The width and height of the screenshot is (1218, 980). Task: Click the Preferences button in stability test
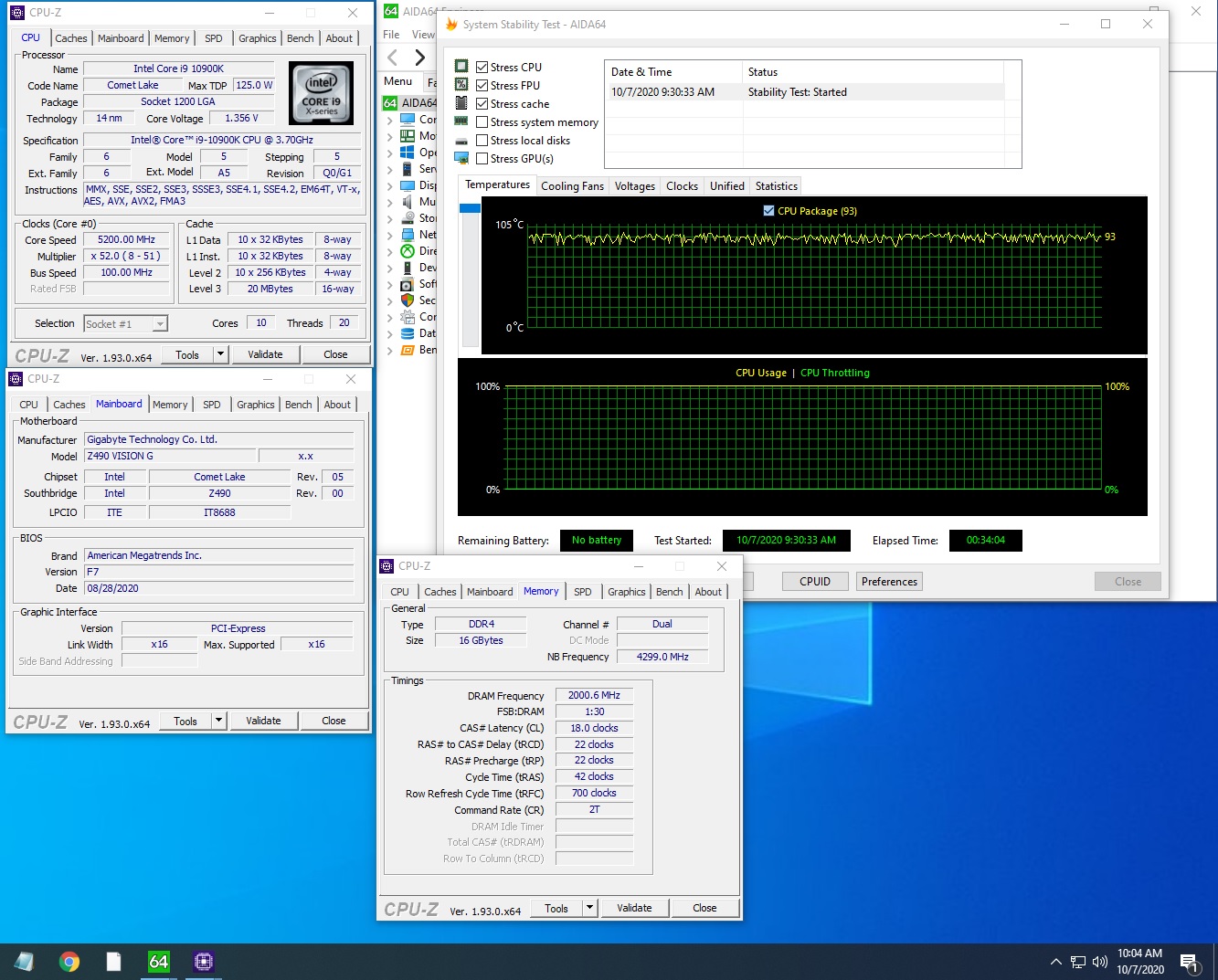coord(889,582)
